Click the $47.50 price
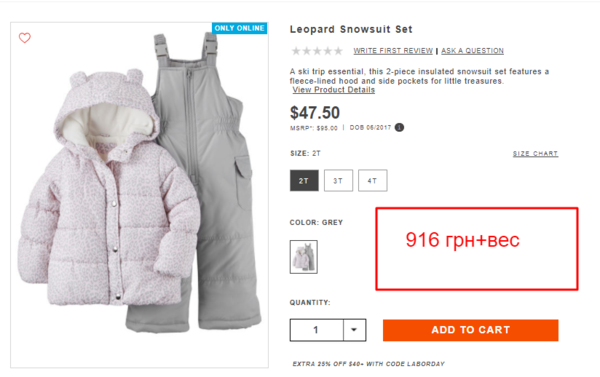The image size is (600, 377). 315,113
